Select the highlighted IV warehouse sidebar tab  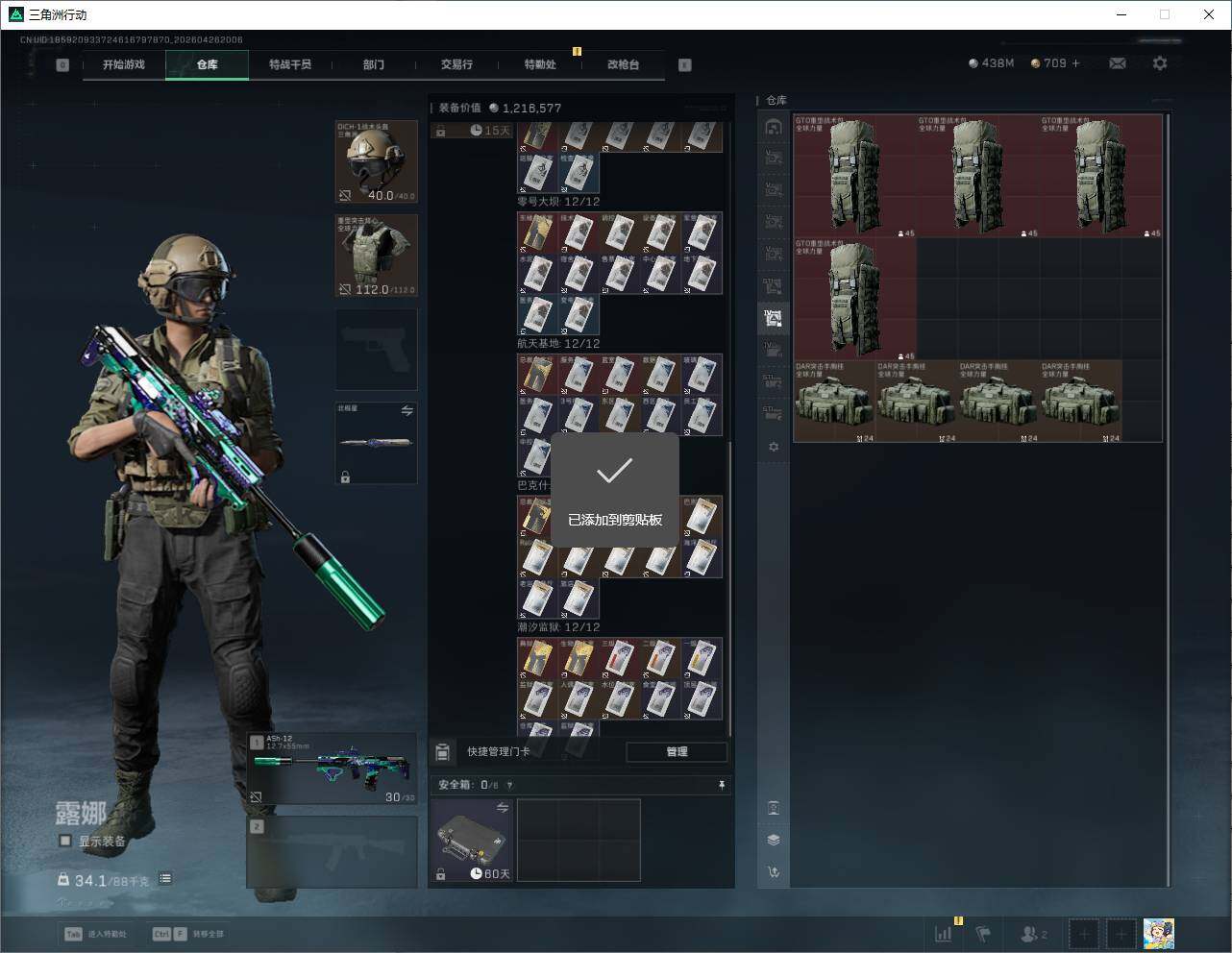[x=774, y=317]
